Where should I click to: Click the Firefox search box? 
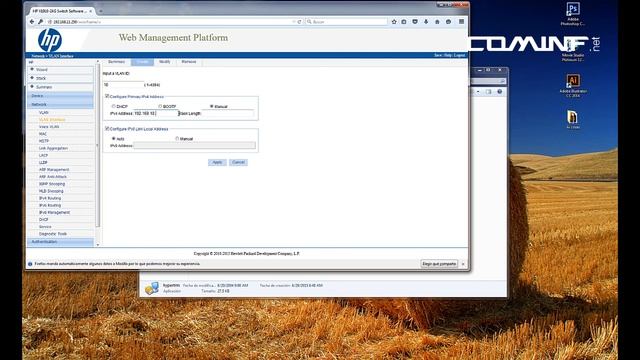[x=346, y=22]
